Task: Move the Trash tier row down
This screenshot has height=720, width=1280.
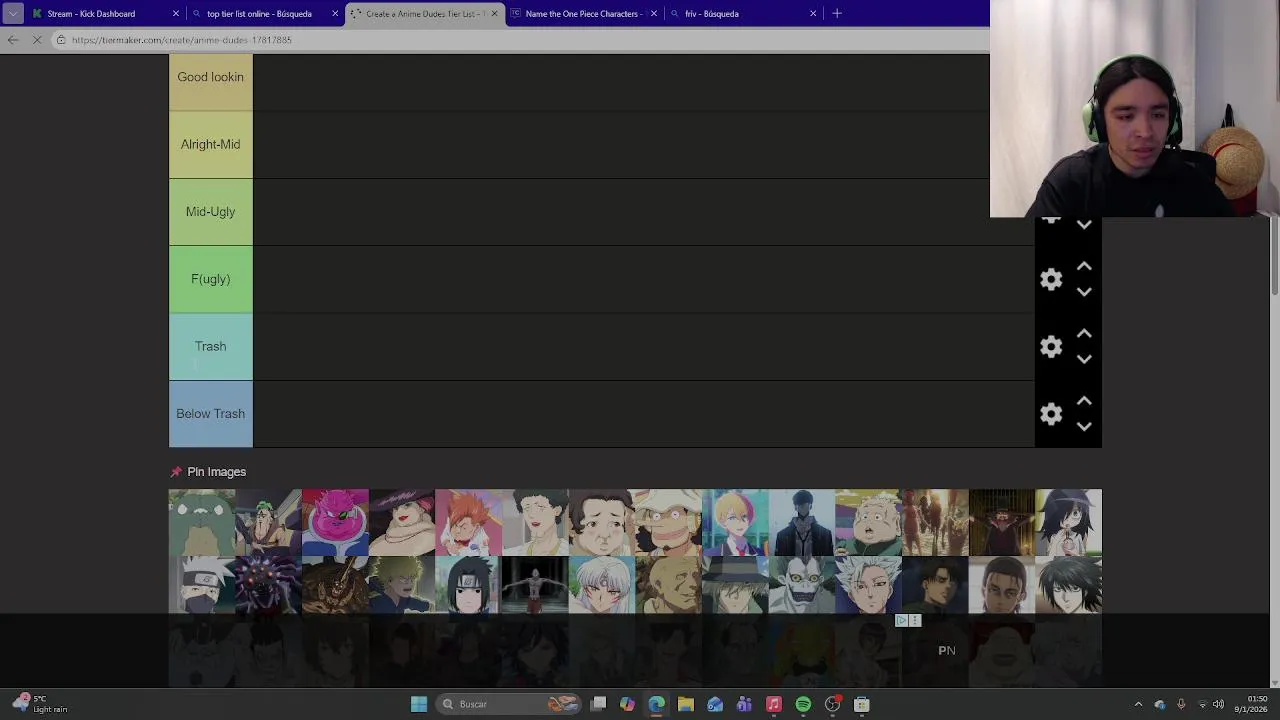Action: 1084,359
